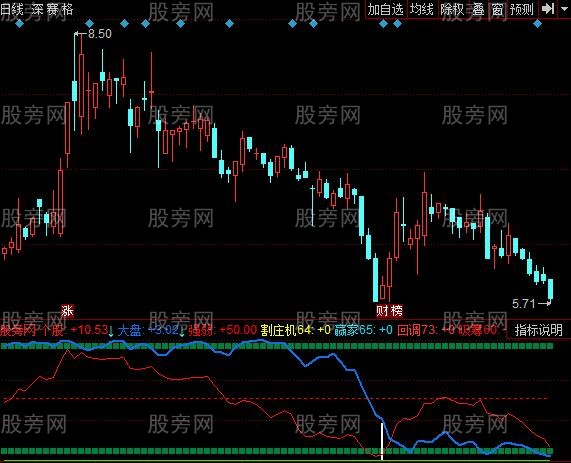Toggle the 预测 forecast option
Image resolution: width=571 pixels, height=463 pixels.
[x=522, y=9]
